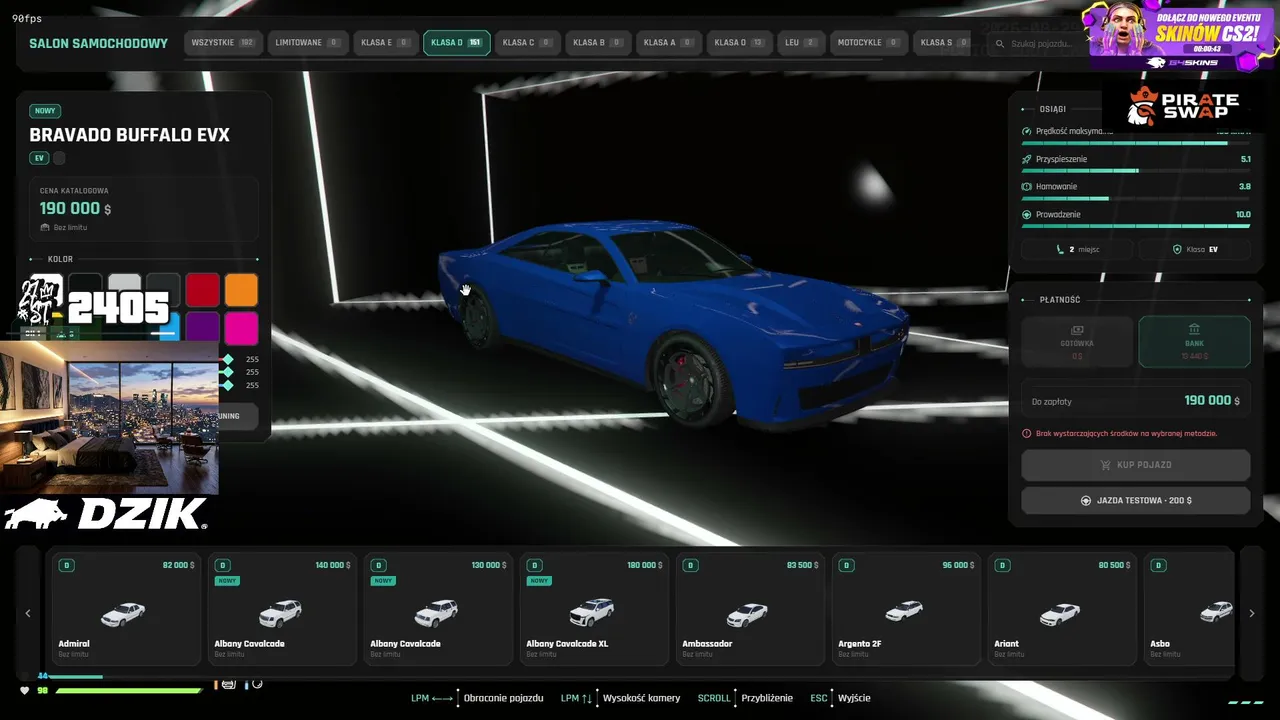The width and height of the screenshot is (1280, 720).
Task: Select the Ariant car thumbnail
Action: pyautogui.click(x=1059, y=613)
